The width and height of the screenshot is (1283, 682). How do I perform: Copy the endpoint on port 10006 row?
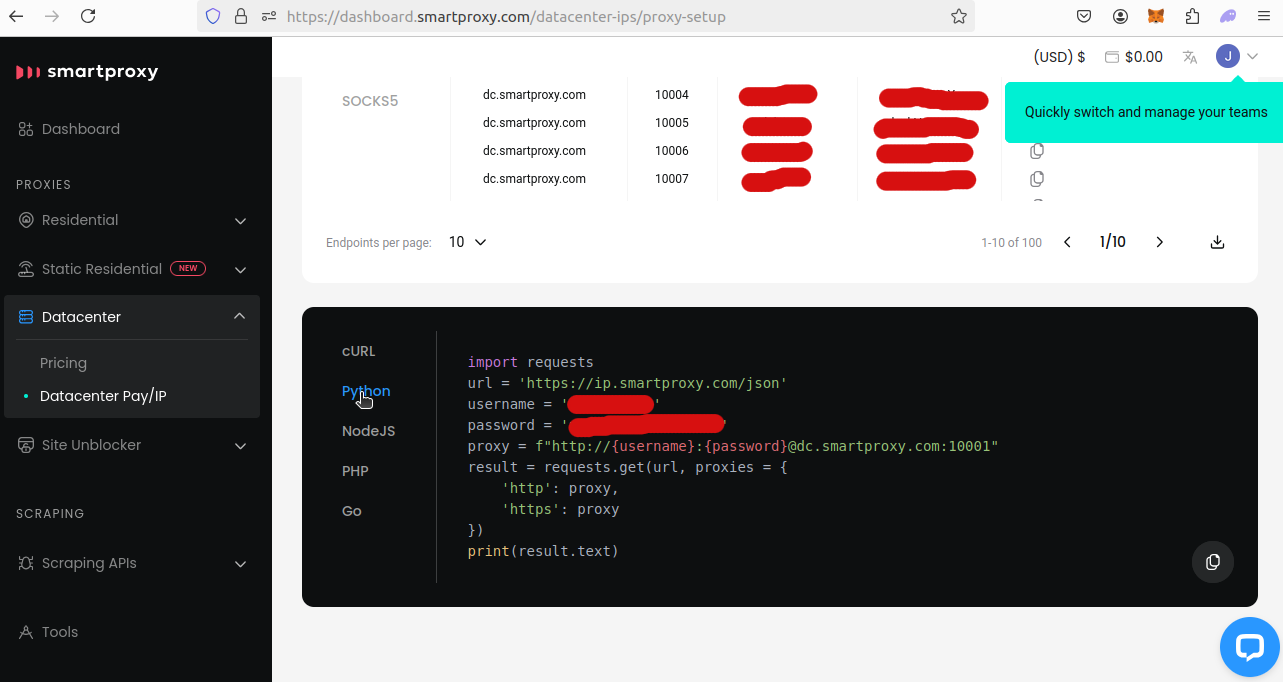(1037, 151)
